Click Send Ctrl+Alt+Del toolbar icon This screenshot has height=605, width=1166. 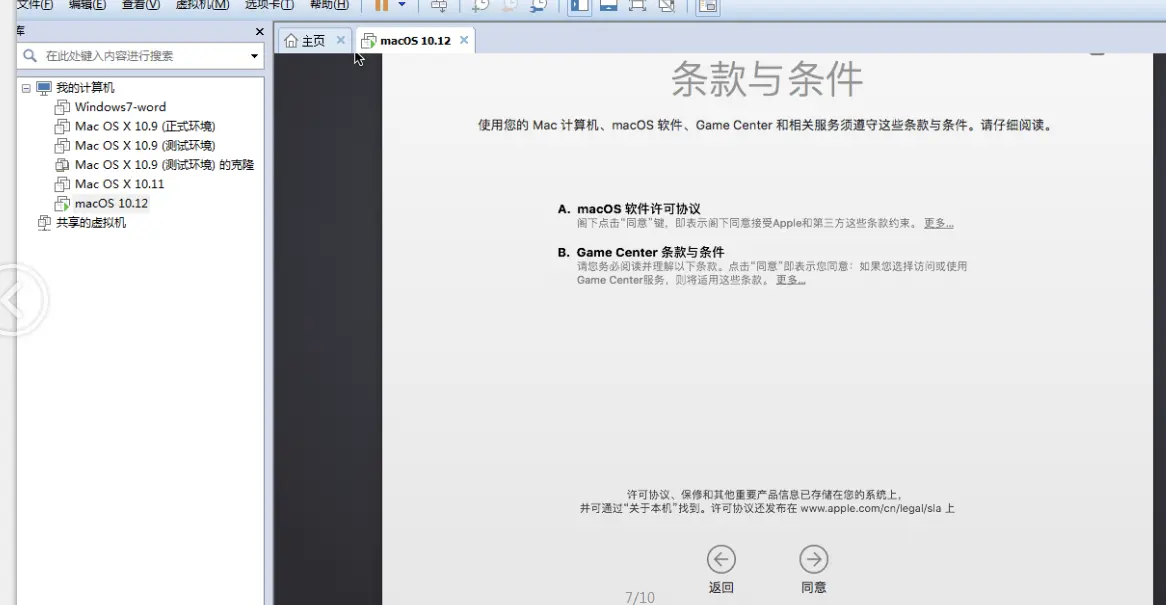(x=439, y=6)
